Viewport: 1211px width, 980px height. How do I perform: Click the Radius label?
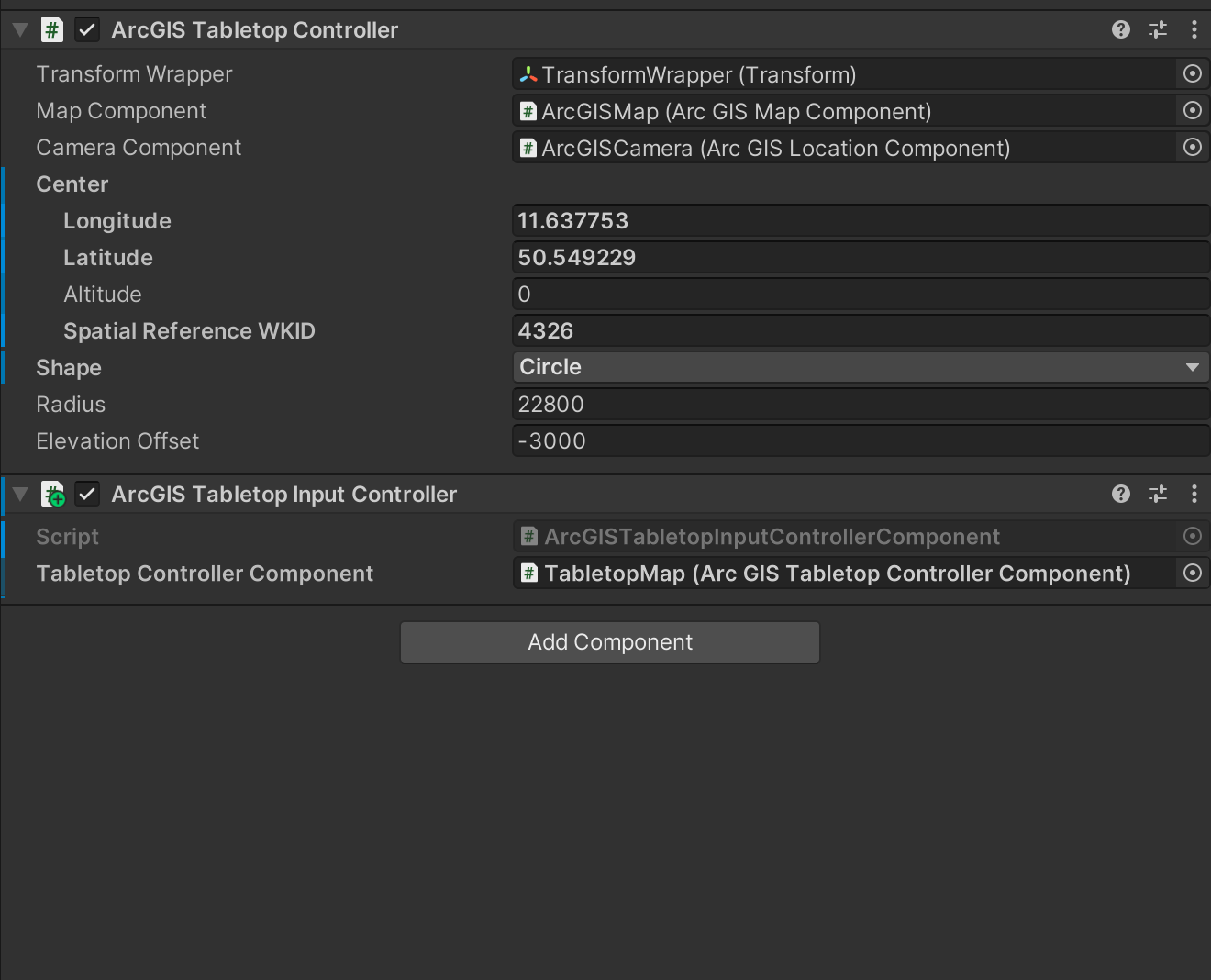coord(71,405)
